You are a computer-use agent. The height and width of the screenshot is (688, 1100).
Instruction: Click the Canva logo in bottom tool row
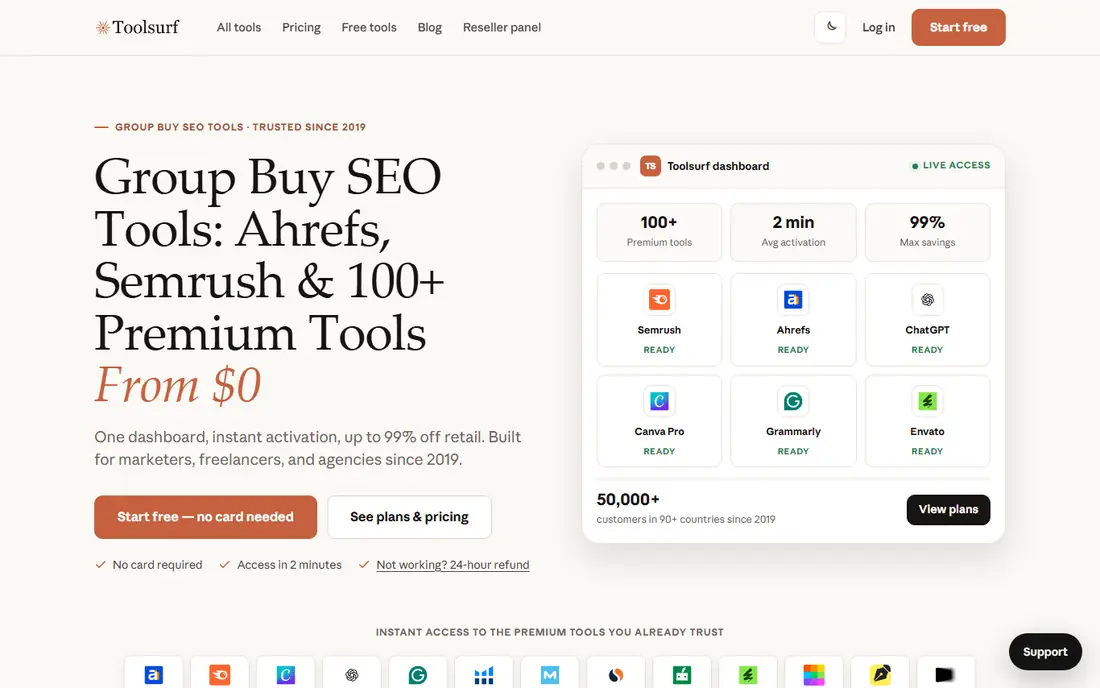coord(286,675)
